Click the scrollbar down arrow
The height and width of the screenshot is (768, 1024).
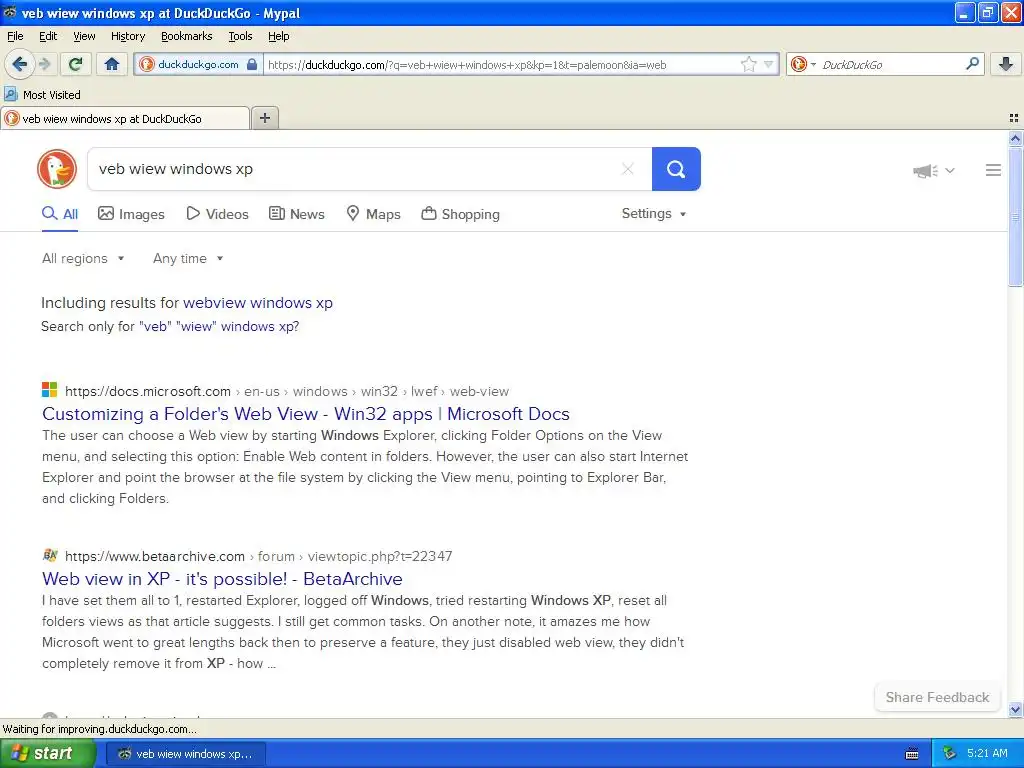coord(1015,709)
